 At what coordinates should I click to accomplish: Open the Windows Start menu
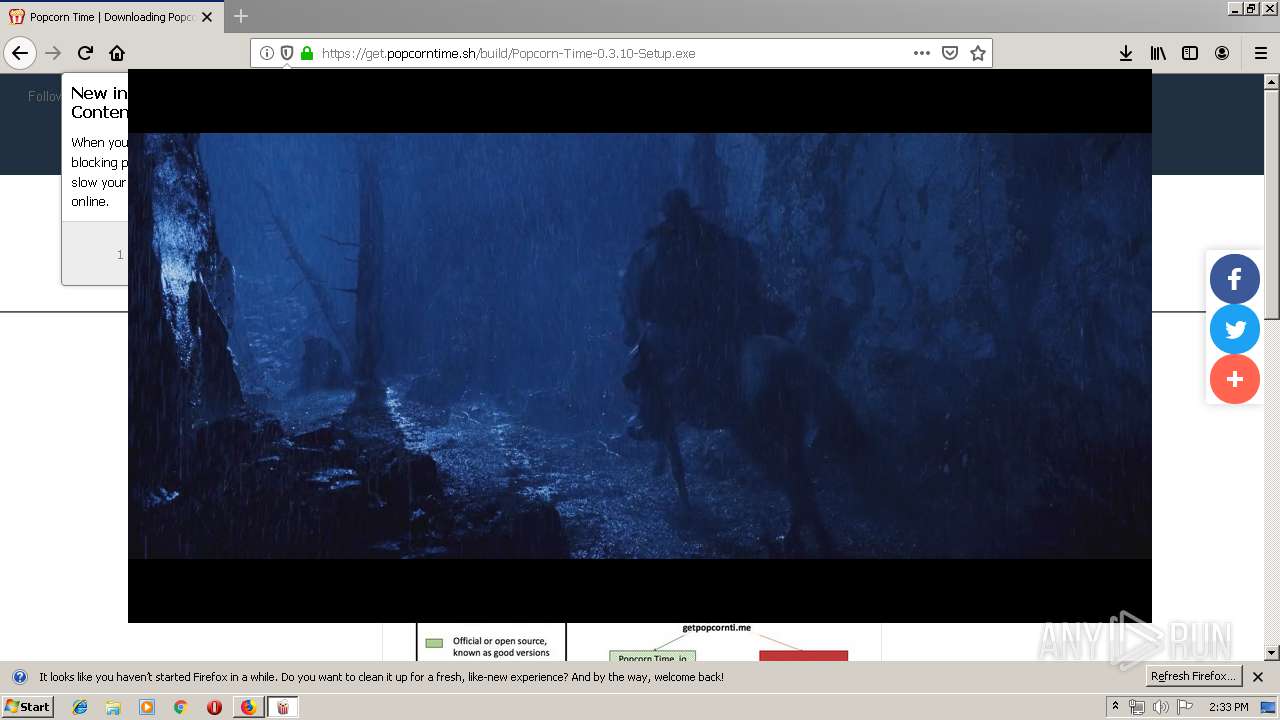tap(27, 707)
